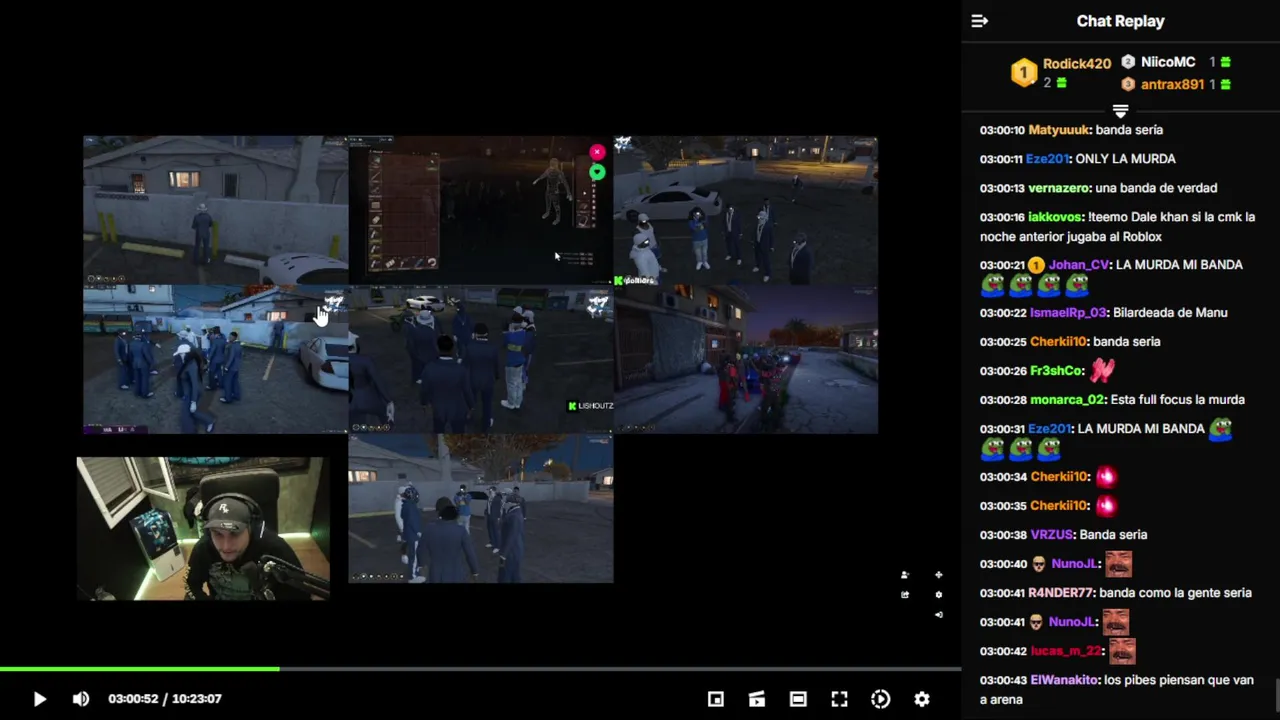The width and height of the screenshot is (1280, 720).
Task: Click the Pepe emote after LA MURDA MI BANDA at 03:00:31
Action: click(1220, 428)
